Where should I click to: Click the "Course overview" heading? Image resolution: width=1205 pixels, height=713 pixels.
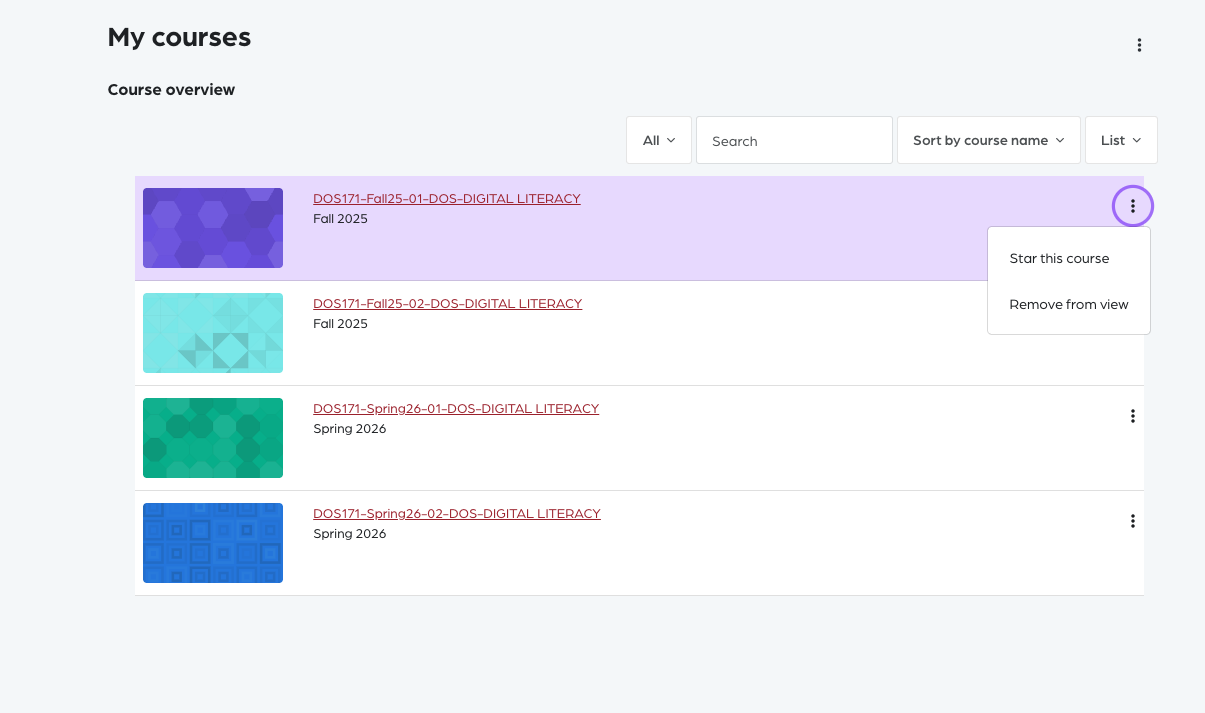[171, 90]
